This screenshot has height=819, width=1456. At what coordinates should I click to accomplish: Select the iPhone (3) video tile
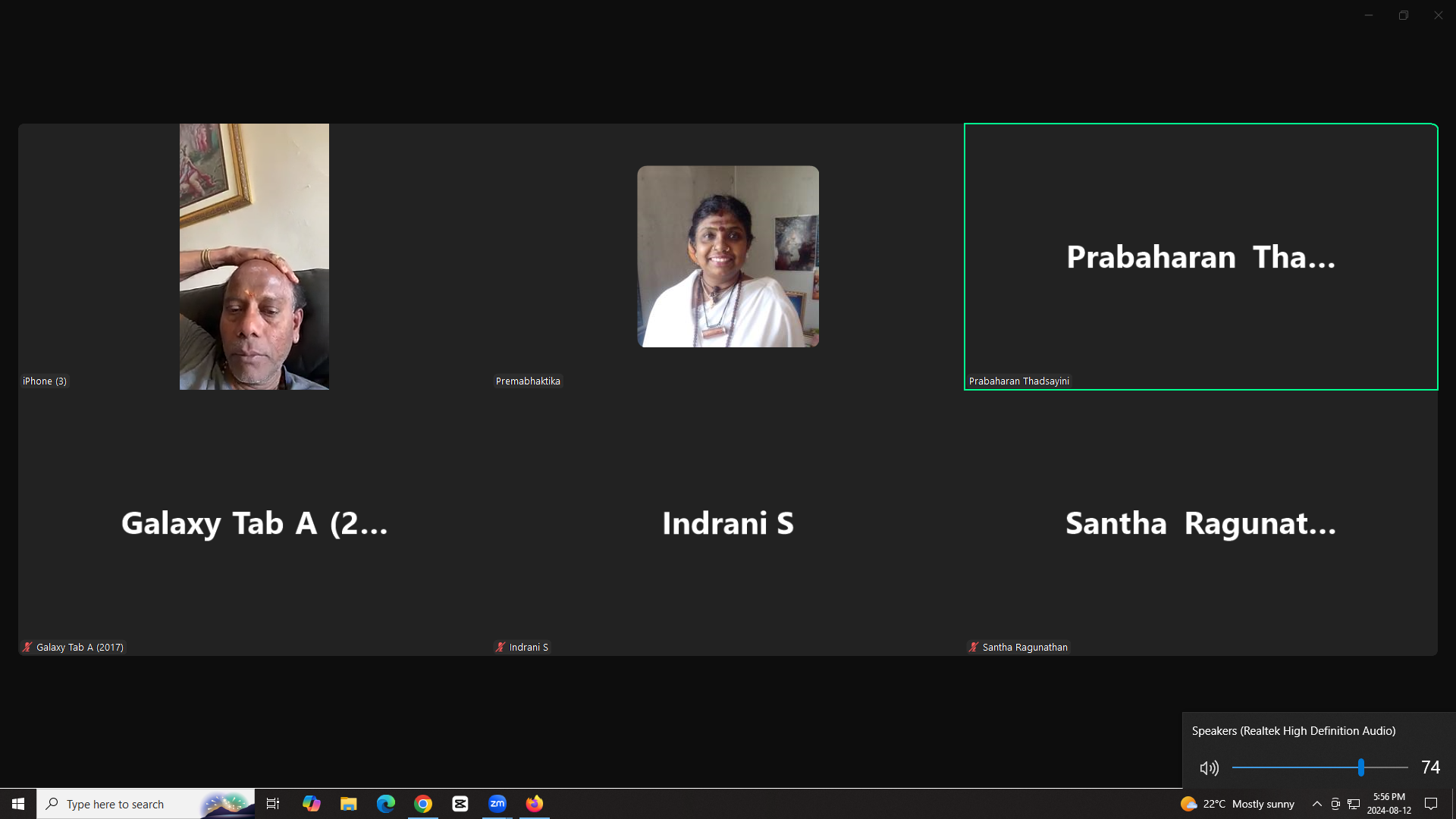pyautogui.click(x=254, y=256)
